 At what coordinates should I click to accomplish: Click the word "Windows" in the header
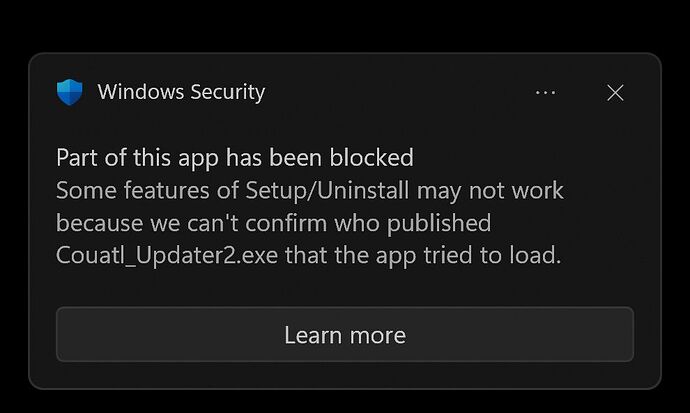click(x=138, y=93)
